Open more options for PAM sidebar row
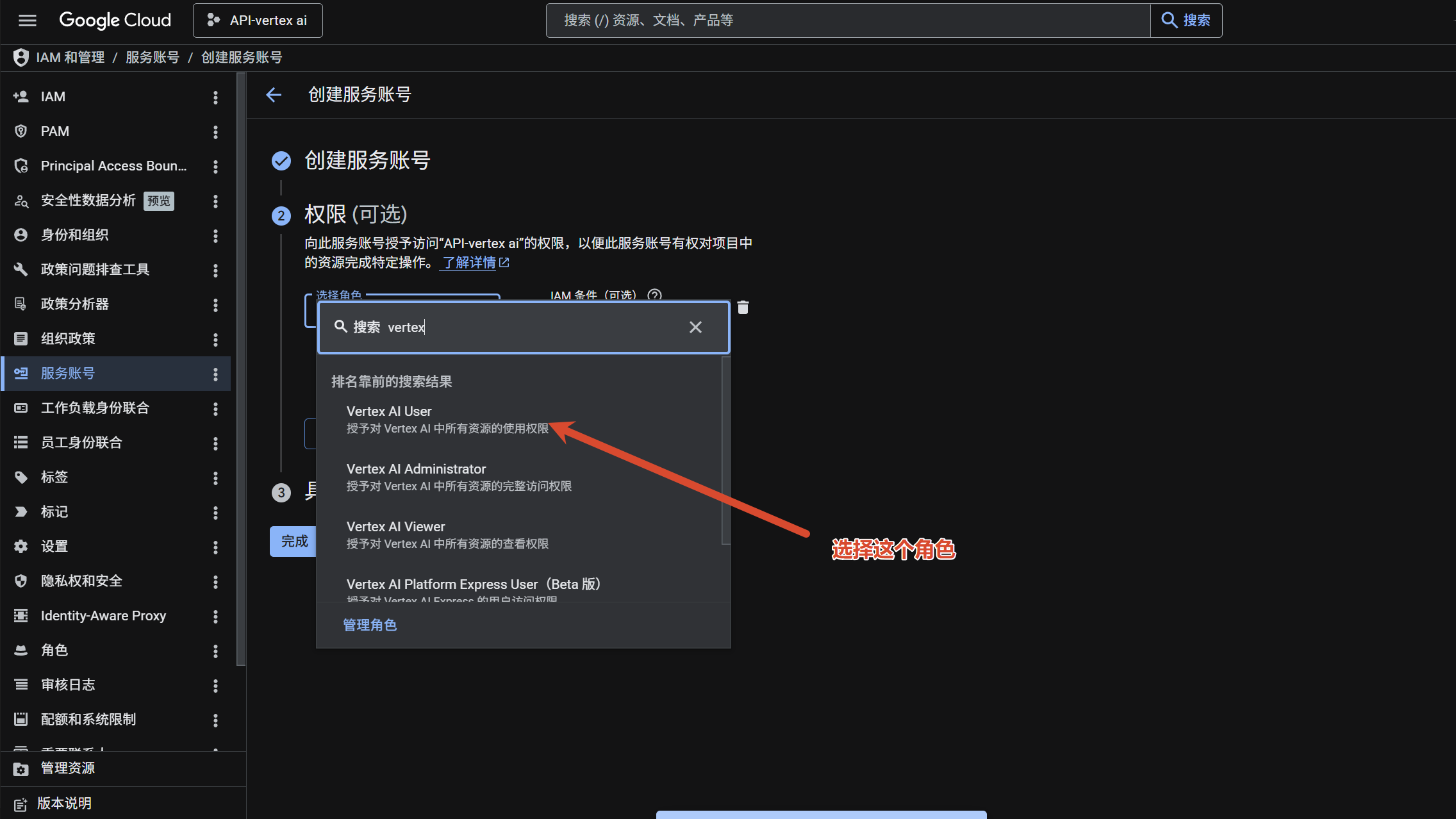 tap(215, 132)
